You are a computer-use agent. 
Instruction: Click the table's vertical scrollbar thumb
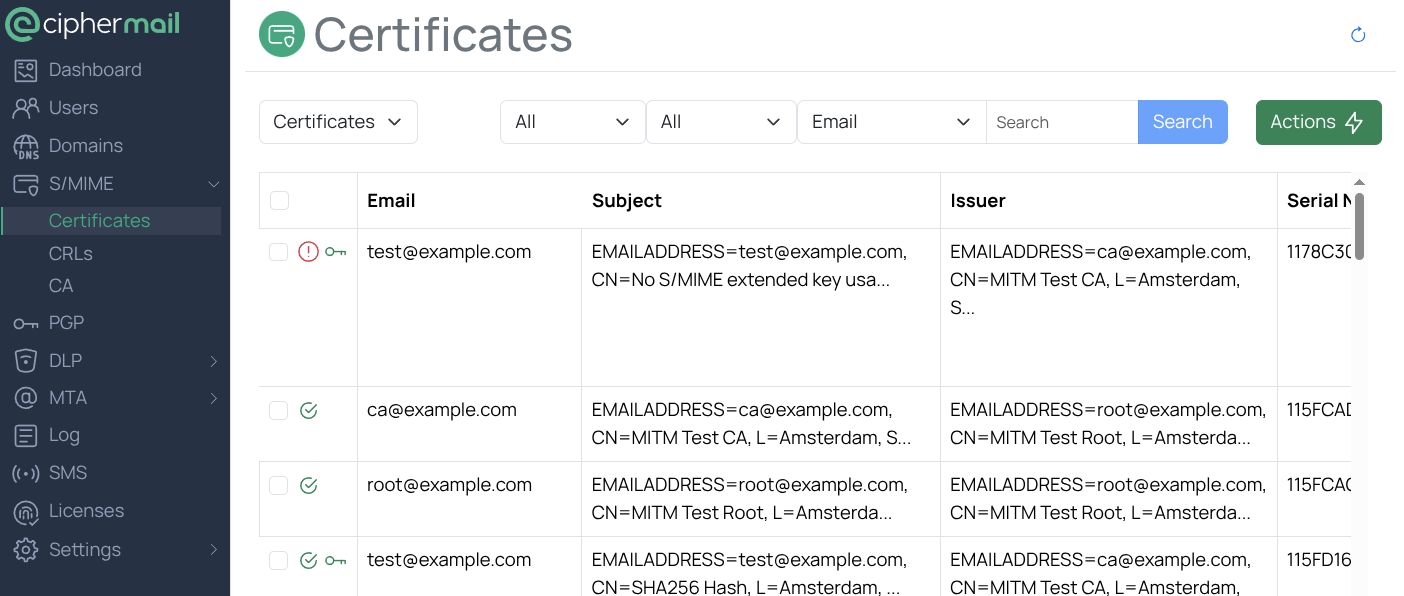[x=1359, y=225]
